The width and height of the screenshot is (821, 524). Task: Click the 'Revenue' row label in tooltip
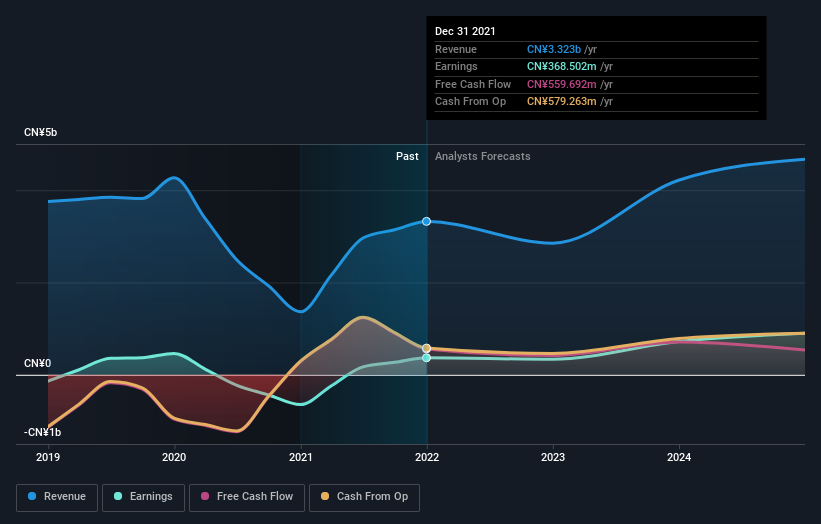tap(456, 49)
